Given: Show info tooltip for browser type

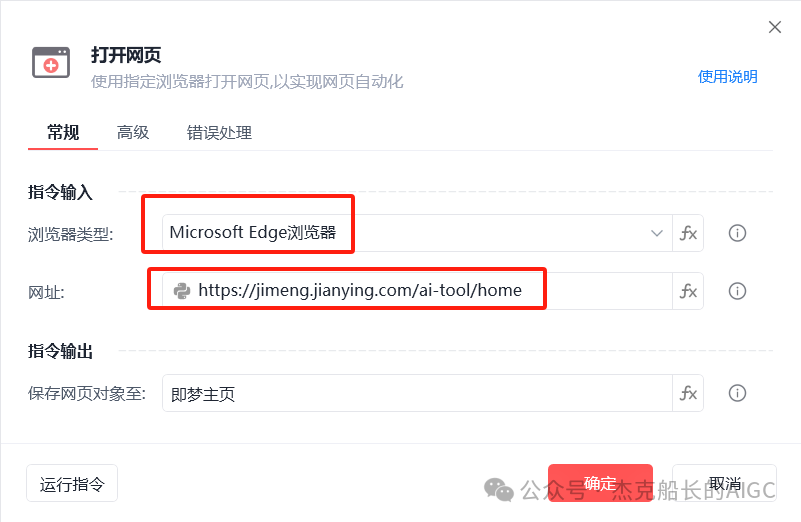Looking at the screenshot, I should 737,233.
